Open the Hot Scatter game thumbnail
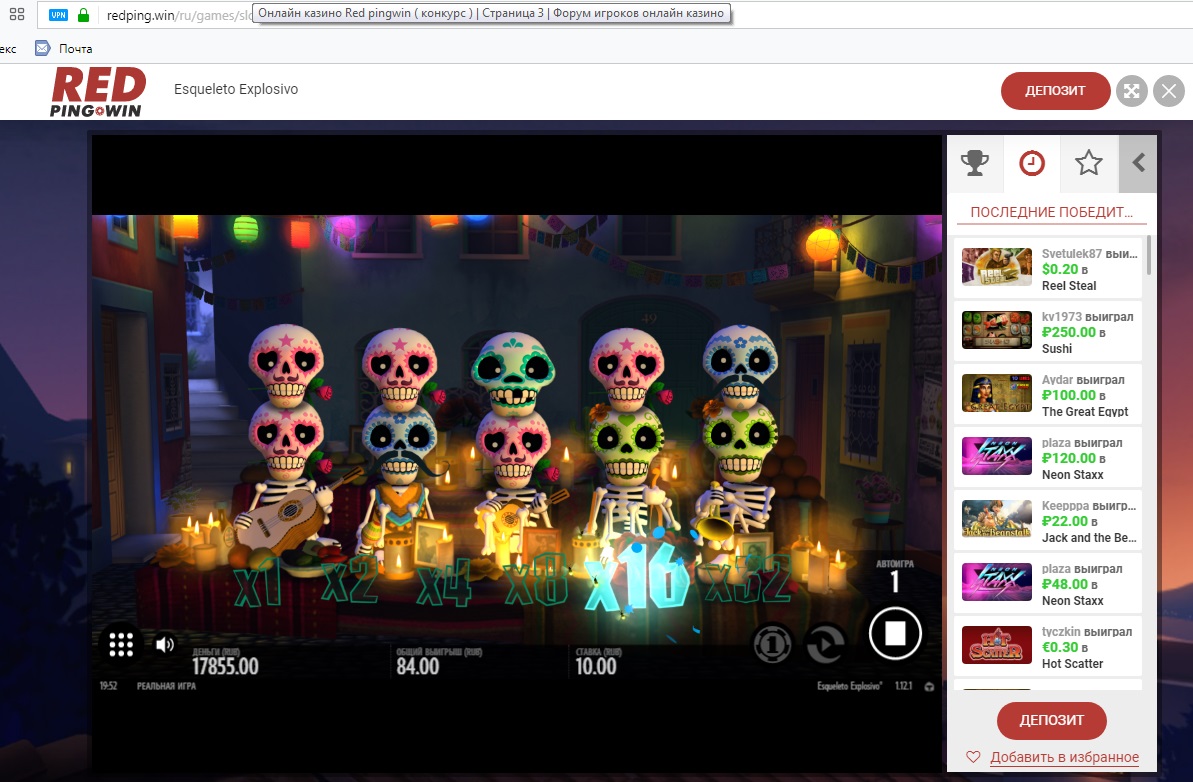 pyautogui.click(x=997, y=646)
